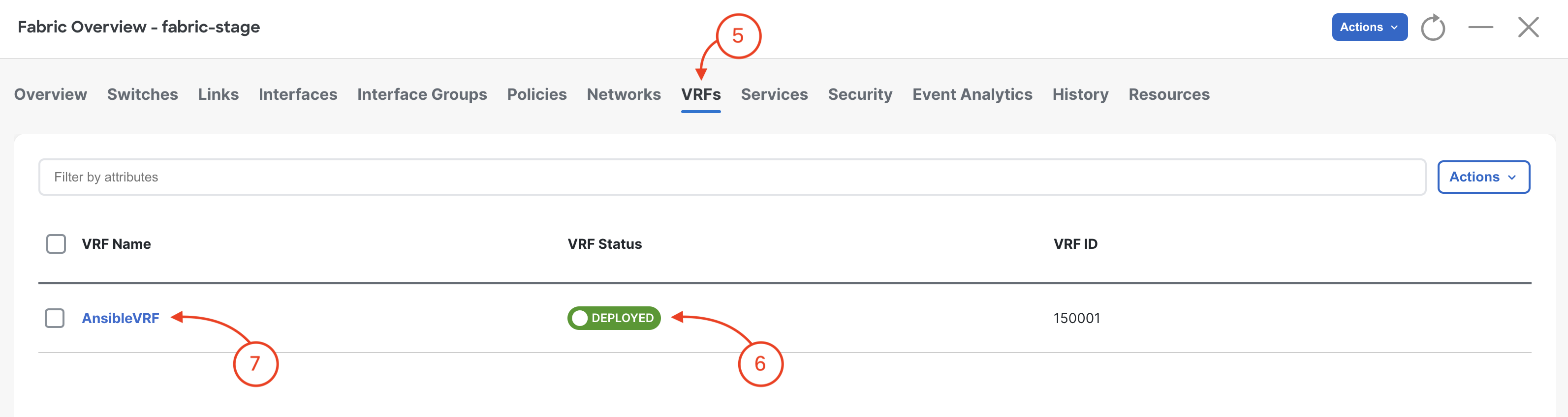
Task: Switch to the Overview tab
Action: pos(51,94)
